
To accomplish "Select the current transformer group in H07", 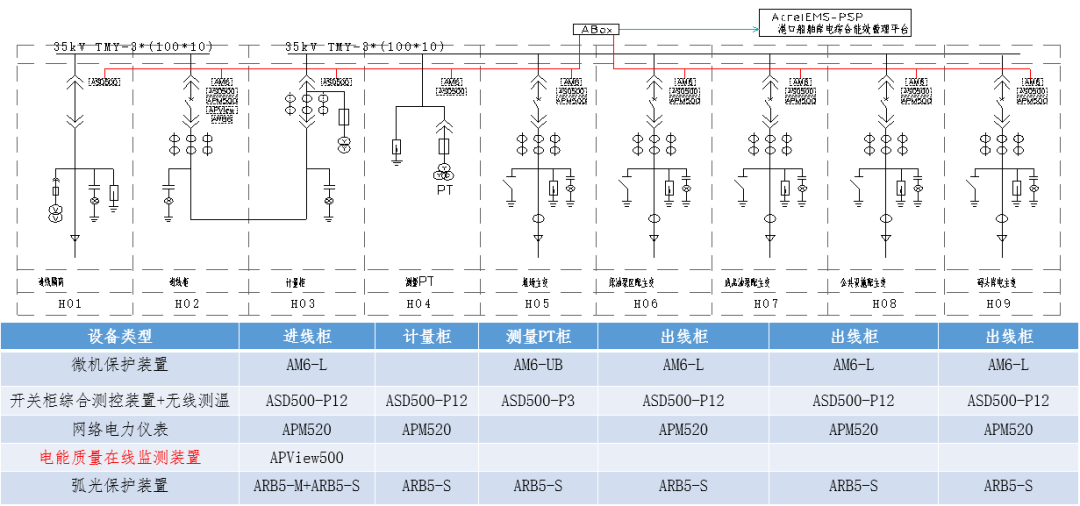I will click(x=769, y=144).
